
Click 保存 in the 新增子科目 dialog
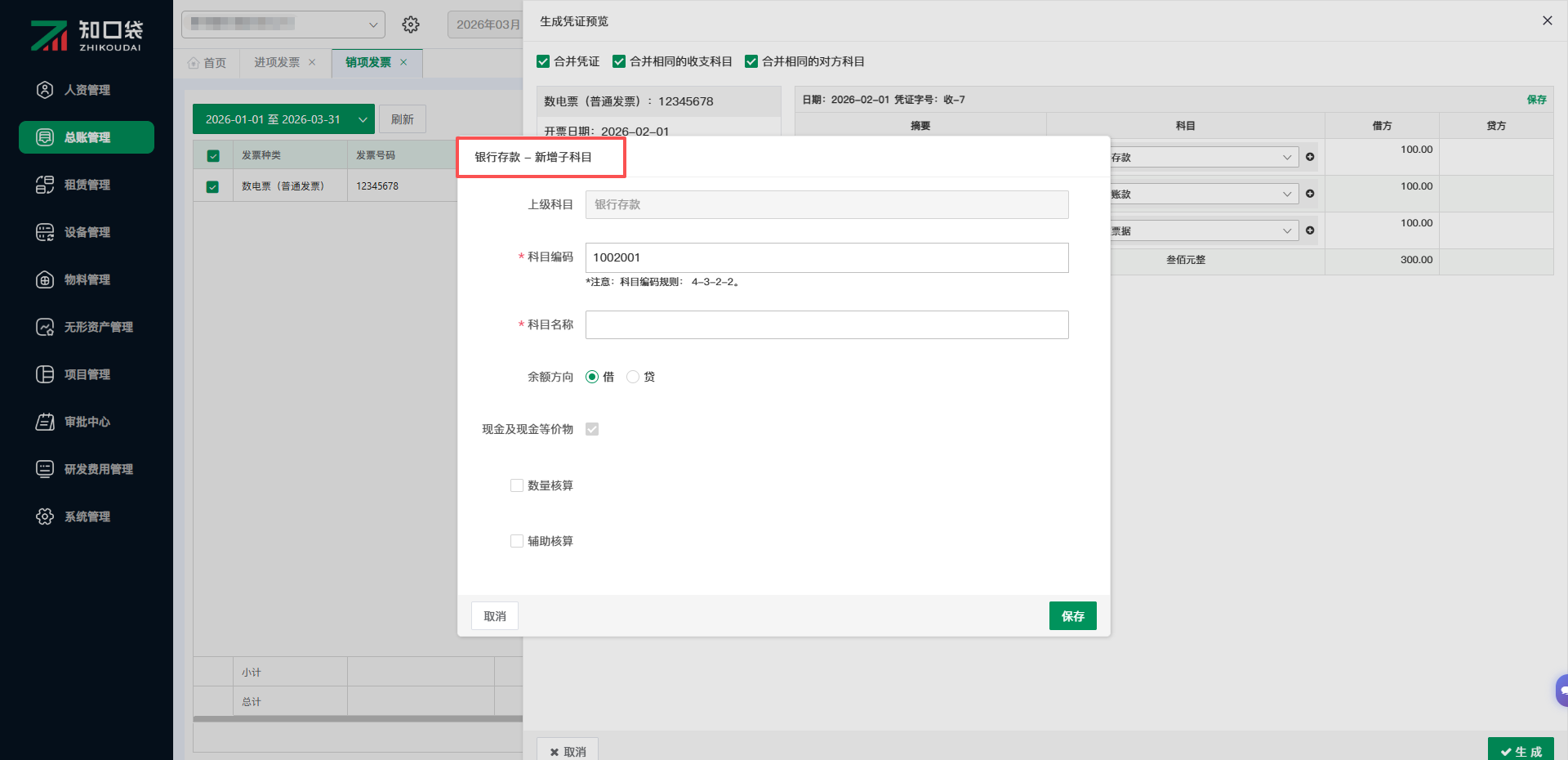[x=1073, y=616]
